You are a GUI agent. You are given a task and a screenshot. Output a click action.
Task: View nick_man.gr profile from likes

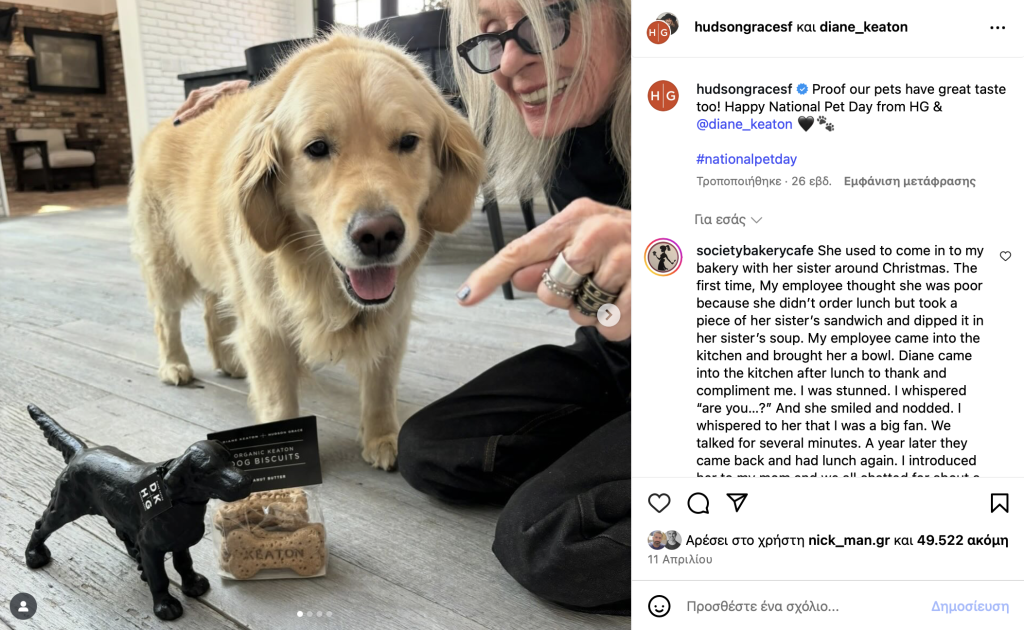[x=849, y=540]
